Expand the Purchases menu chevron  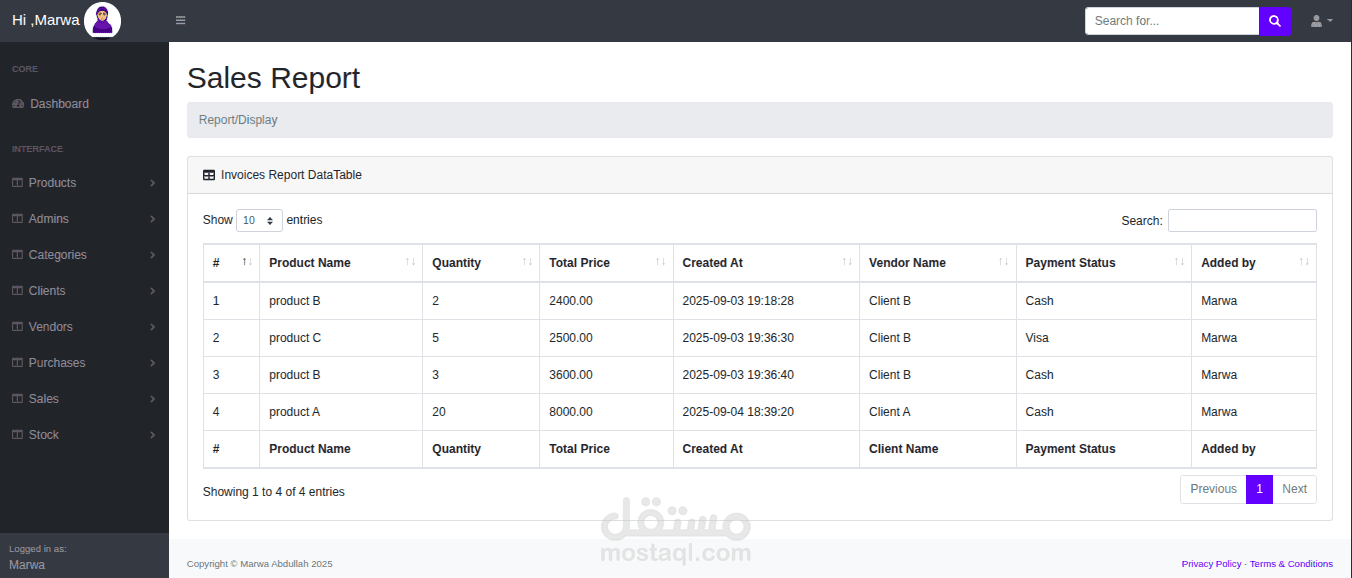tap(152, 363)
